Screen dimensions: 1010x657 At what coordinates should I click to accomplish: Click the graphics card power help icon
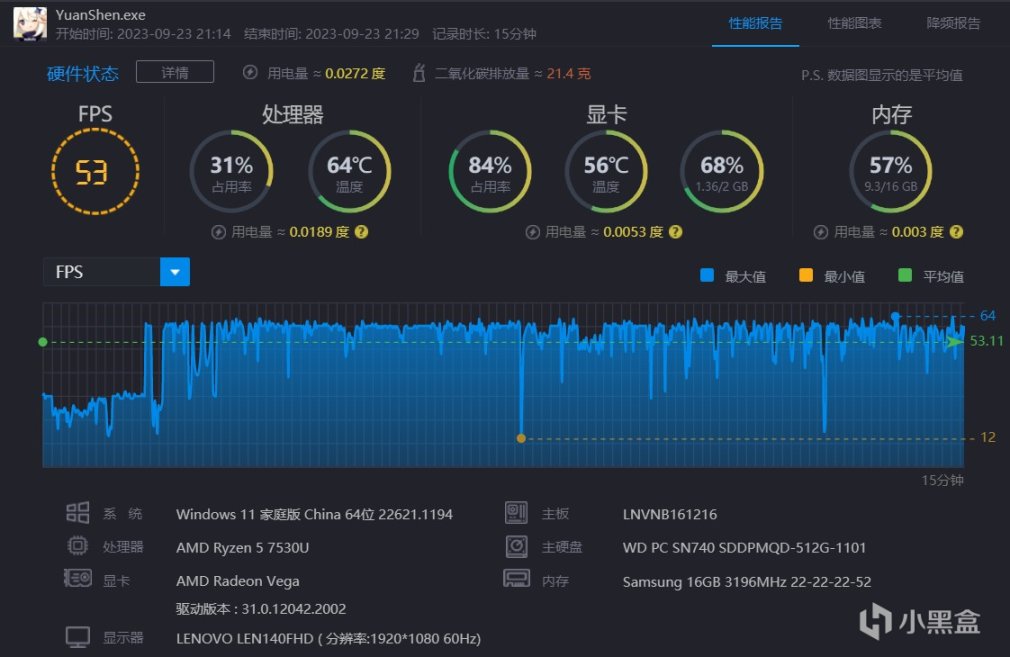pyautogui.click(x=675, y=232)
